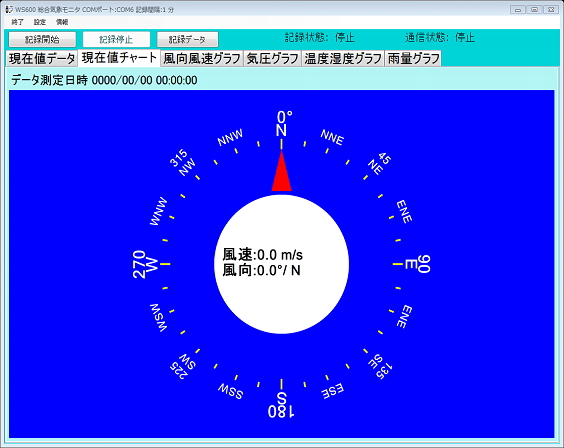Screen dimensions: 564x448
Task: Click the E 90 compass label
Action: point(417,264)
